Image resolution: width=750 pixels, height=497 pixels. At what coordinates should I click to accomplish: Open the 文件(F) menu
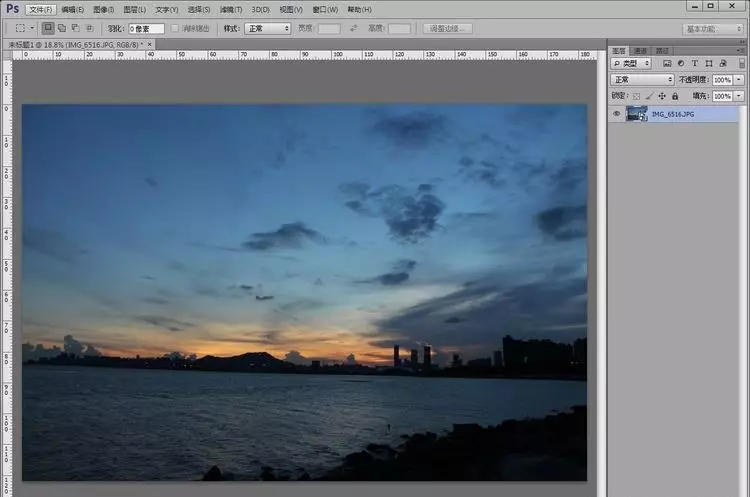[41, 10]
